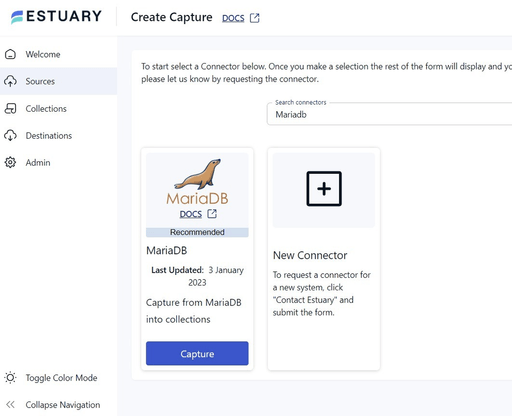Collapse Navigation text in sidebar
The image size is (512, 416).
[63, 405]
